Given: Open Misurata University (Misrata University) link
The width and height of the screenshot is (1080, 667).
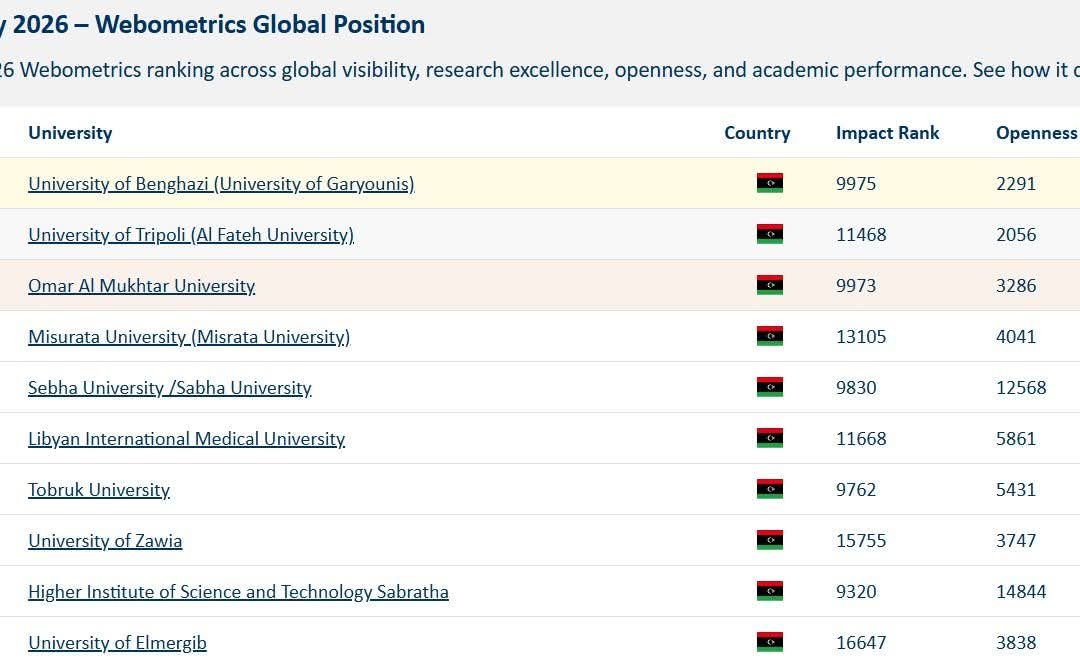Looking at the screenshot, I should point(189,337).
